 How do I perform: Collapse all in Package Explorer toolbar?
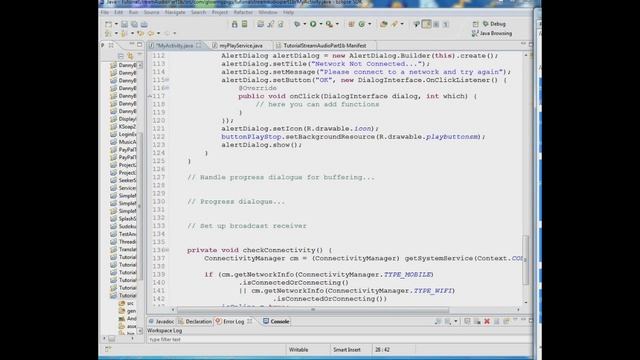coord(120,56)
